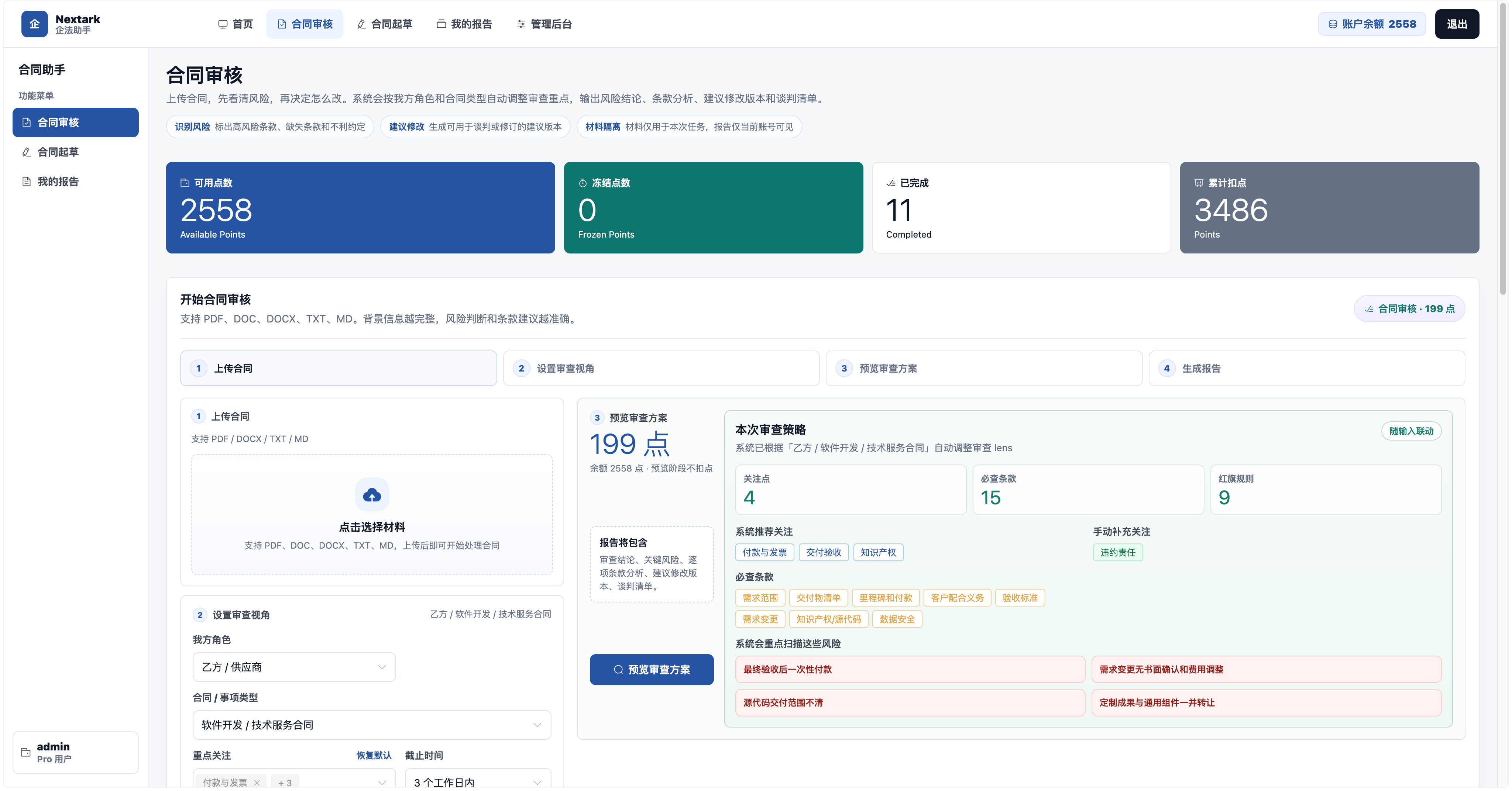
Task: Click the 需求变更无书面确认和费用调整 risk item
Action: pos(1266,670)
